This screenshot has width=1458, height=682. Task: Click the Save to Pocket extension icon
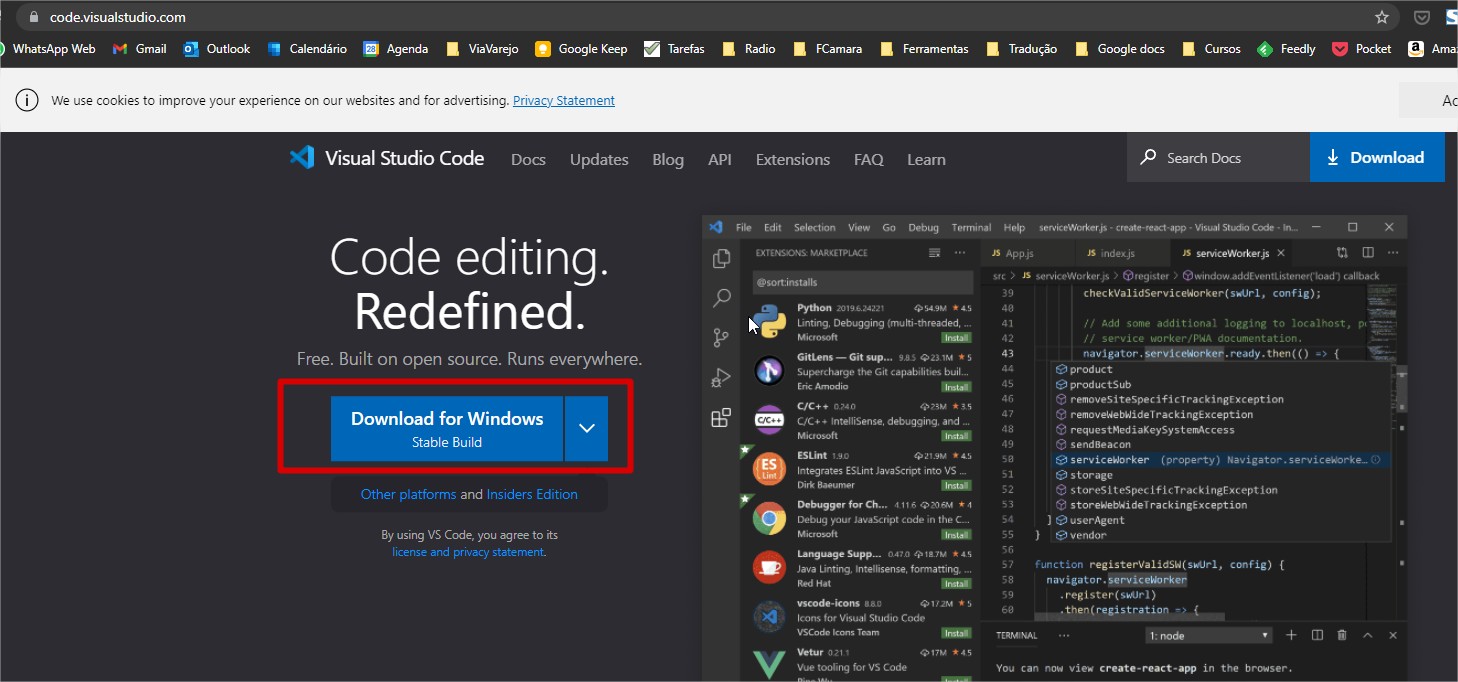click(1421, 17)
